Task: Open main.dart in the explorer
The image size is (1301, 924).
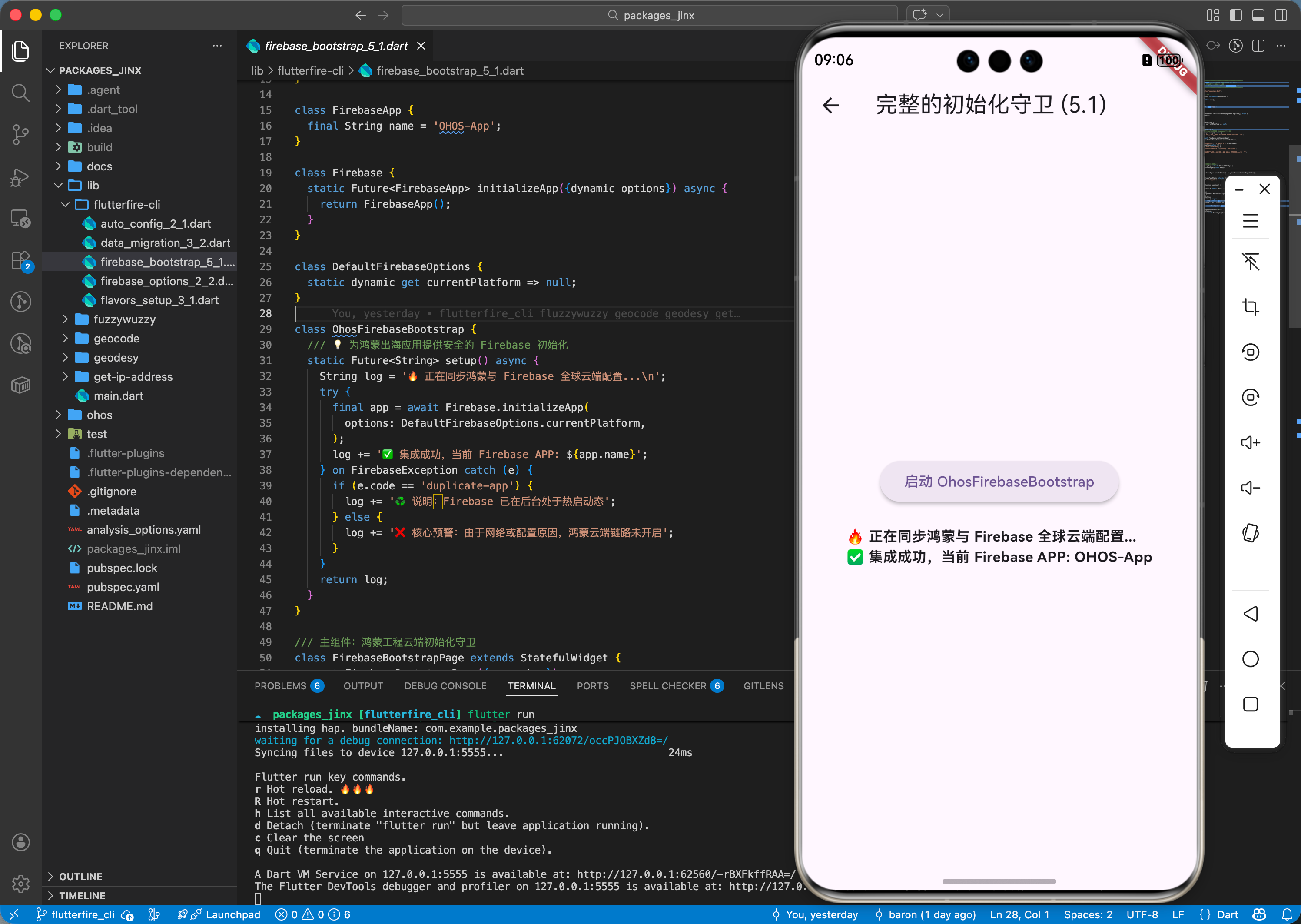Action: (x=118, y=396)
